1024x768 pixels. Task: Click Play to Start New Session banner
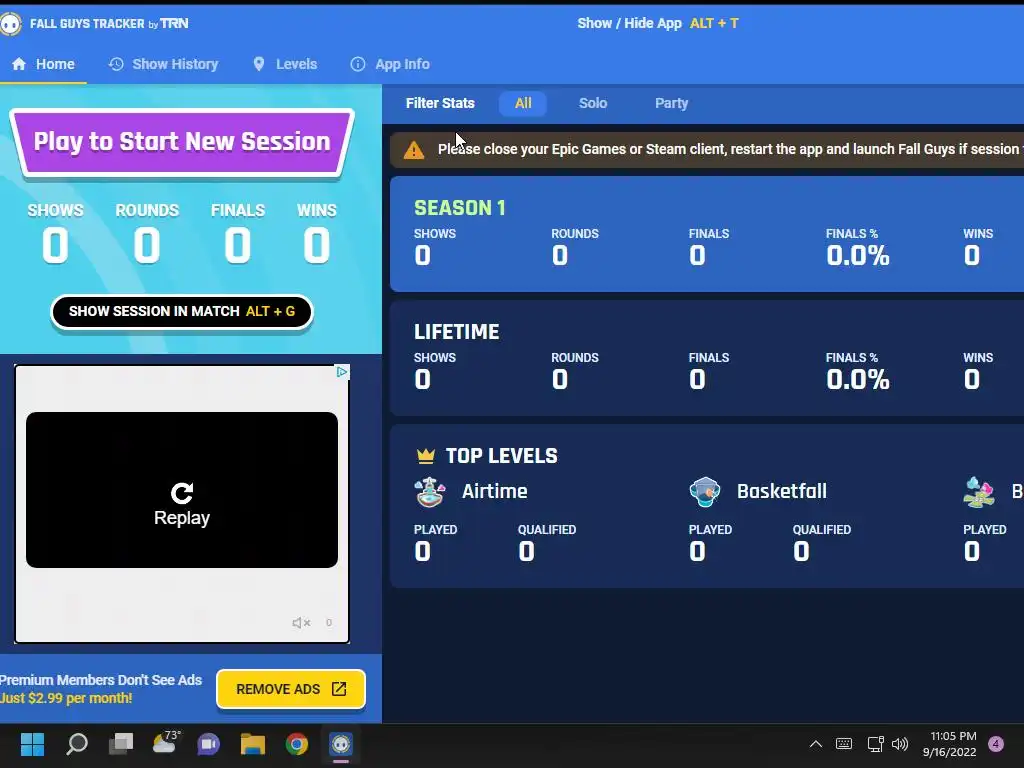182,142
